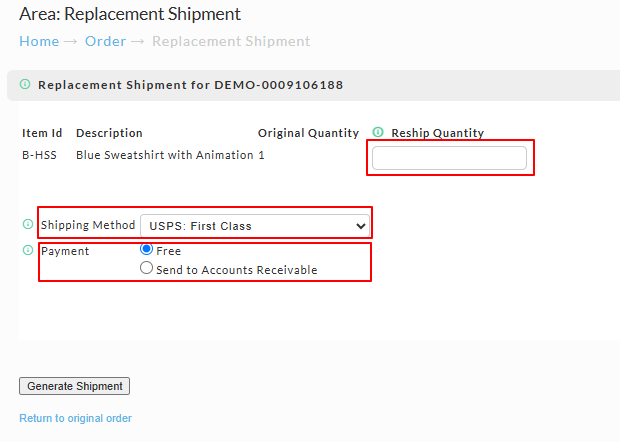
Task: Click the info icon beside Replacement Shipment header
Action: tap(25, 84)
